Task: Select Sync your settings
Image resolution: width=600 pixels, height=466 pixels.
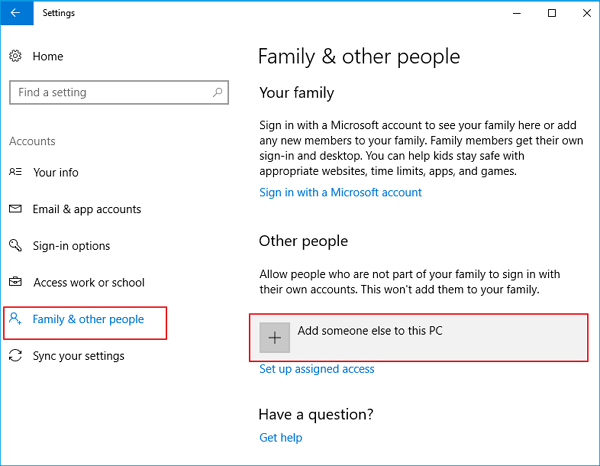Action: [x=79, y=356]
